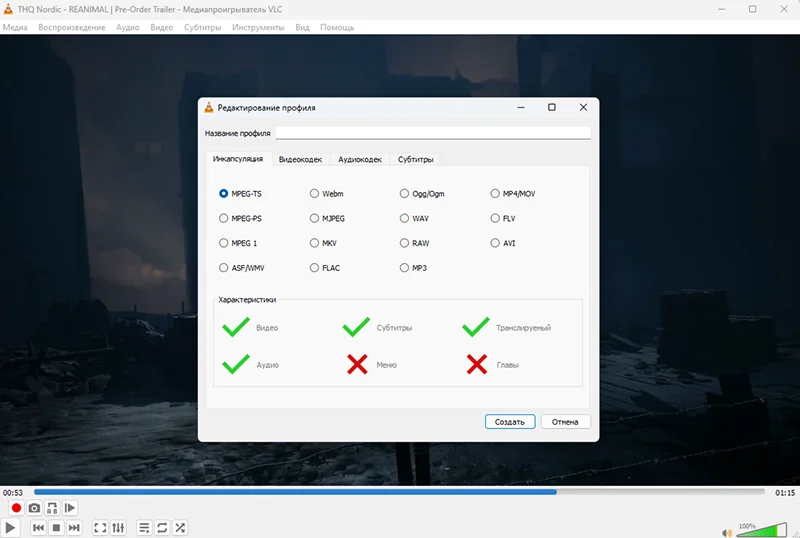Open extended settings equalizer icon
The image size is (800, 538).
(x=118, y=527)
